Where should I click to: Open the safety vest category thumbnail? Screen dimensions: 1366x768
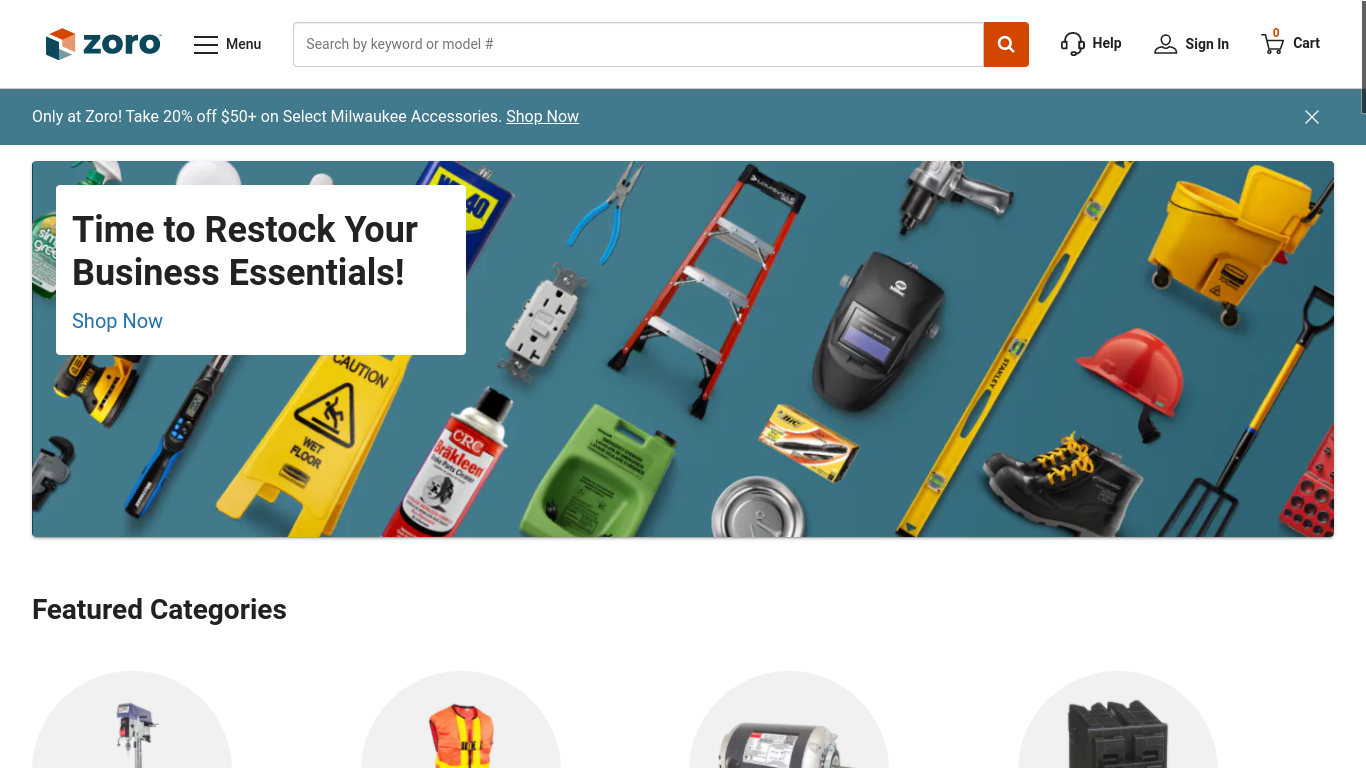pyautogui.click(x=461, y=720)
